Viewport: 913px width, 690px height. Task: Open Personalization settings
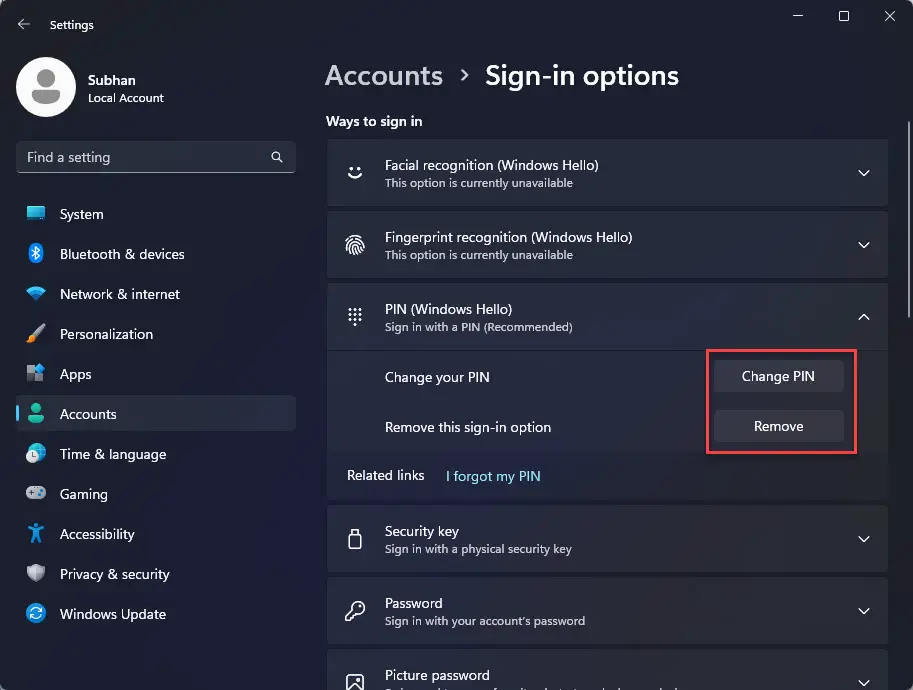pyautogui.click(x=156, y=334)
